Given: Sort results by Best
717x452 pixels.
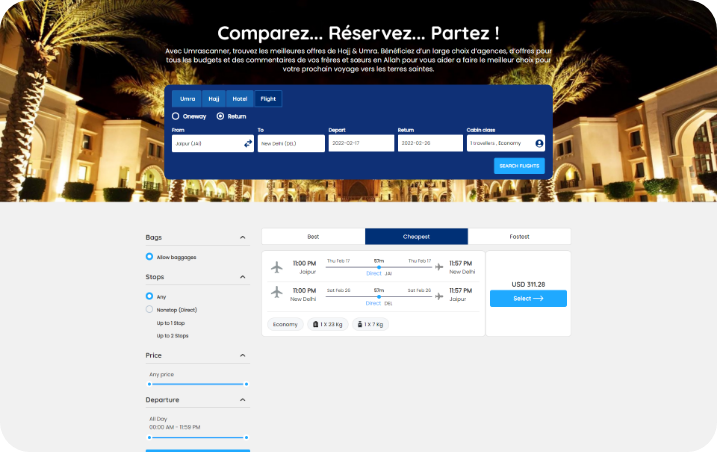Looking at the screenshot, I should click(x=313, y=237).
